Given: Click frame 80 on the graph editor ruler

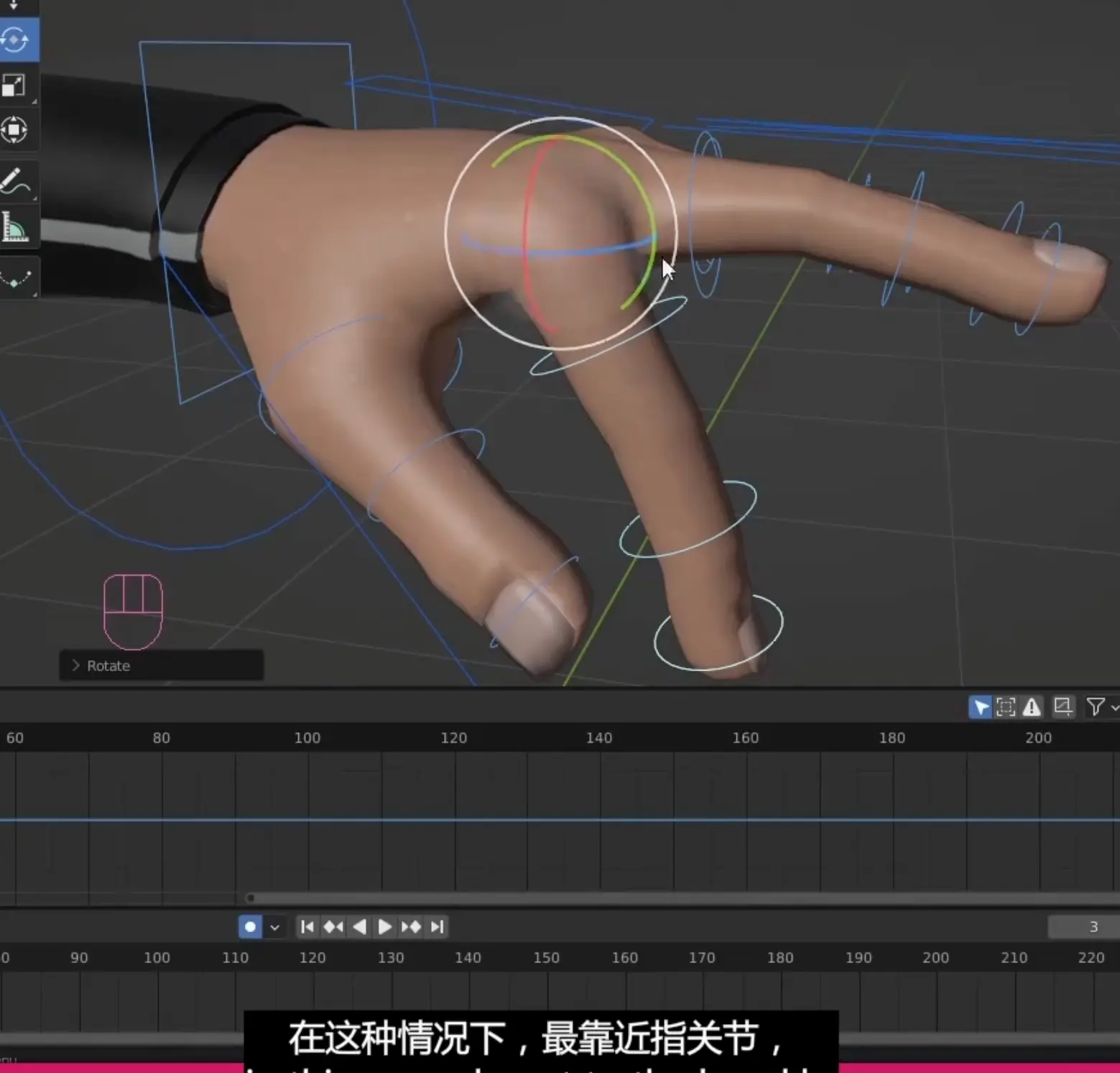Looking at the screenshot, I should click(162, 737).
